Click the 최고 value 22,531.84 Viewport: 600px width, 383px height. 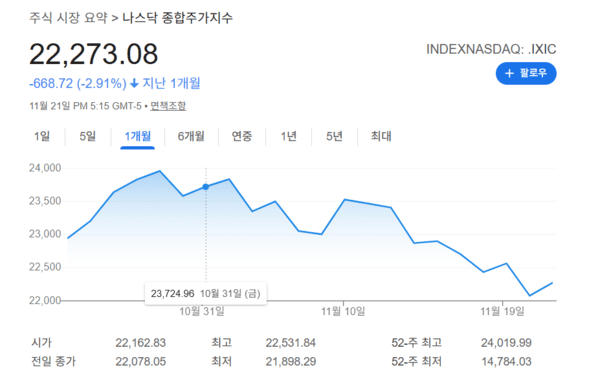(x=291, y=342)
